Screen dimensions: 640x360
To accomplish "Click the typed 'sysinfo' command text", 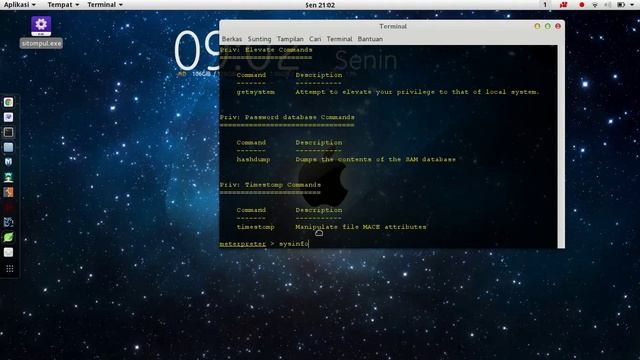I will (294, 244).
